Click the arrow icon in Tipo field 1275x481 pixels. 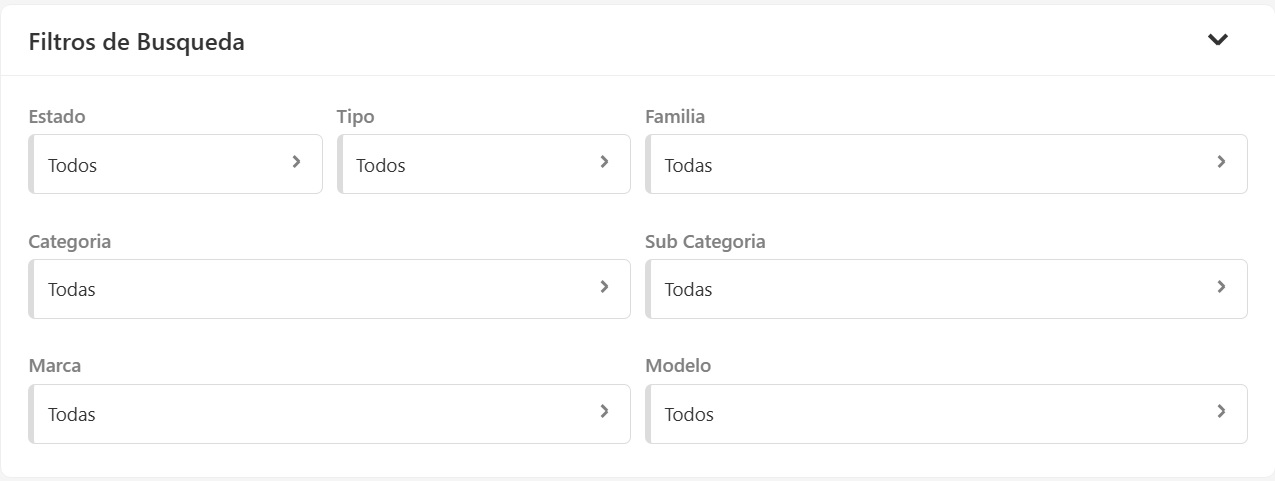(x=604, y=162)
